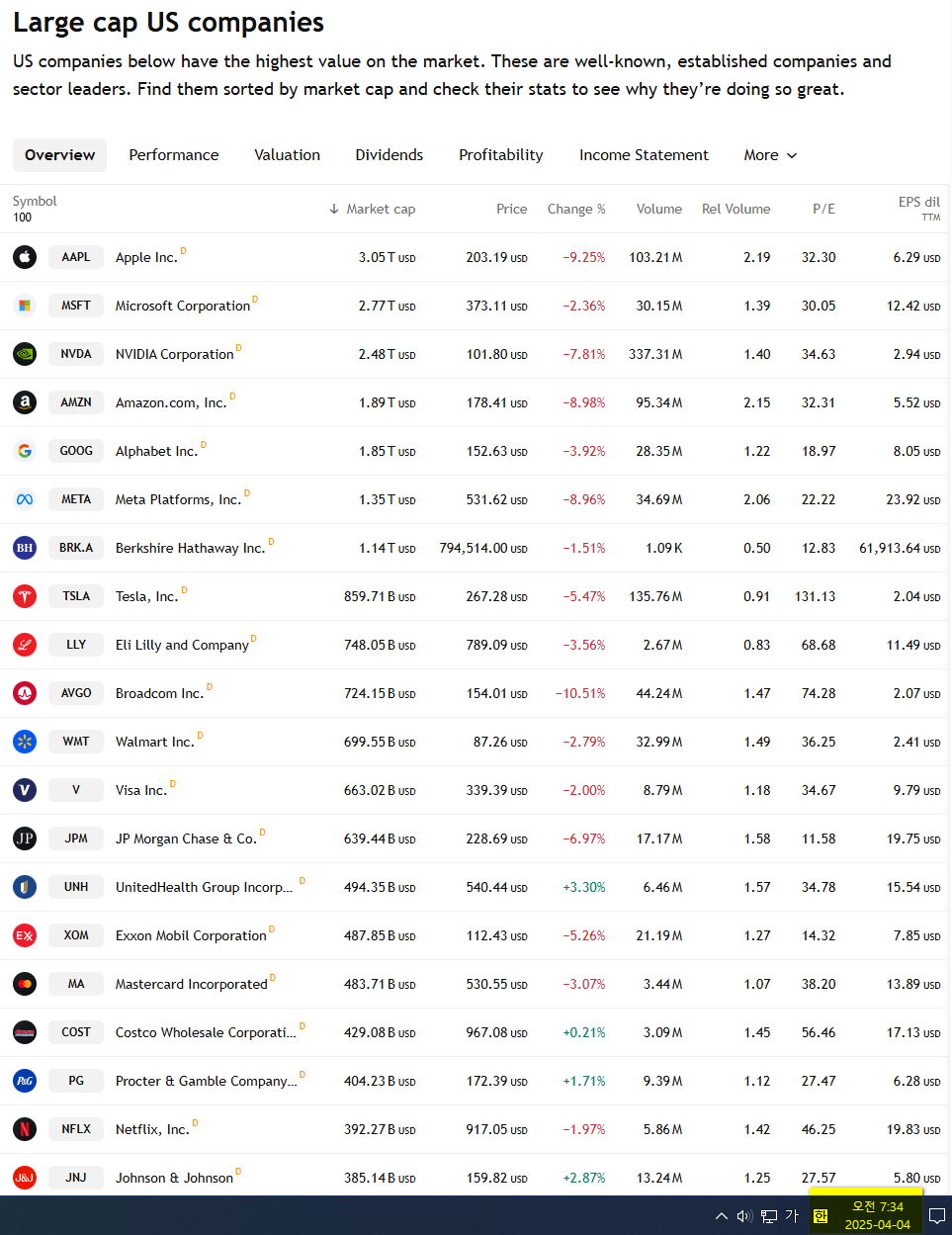
Task: Switch to the Performance tab
Action: (174, 155)
